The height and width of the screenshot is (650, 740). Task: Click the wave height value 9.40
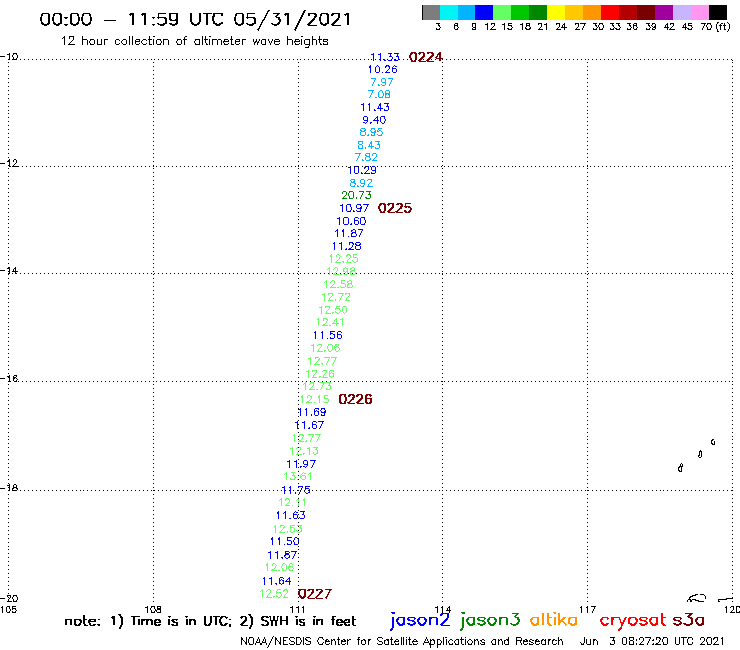tap(374, 120)
